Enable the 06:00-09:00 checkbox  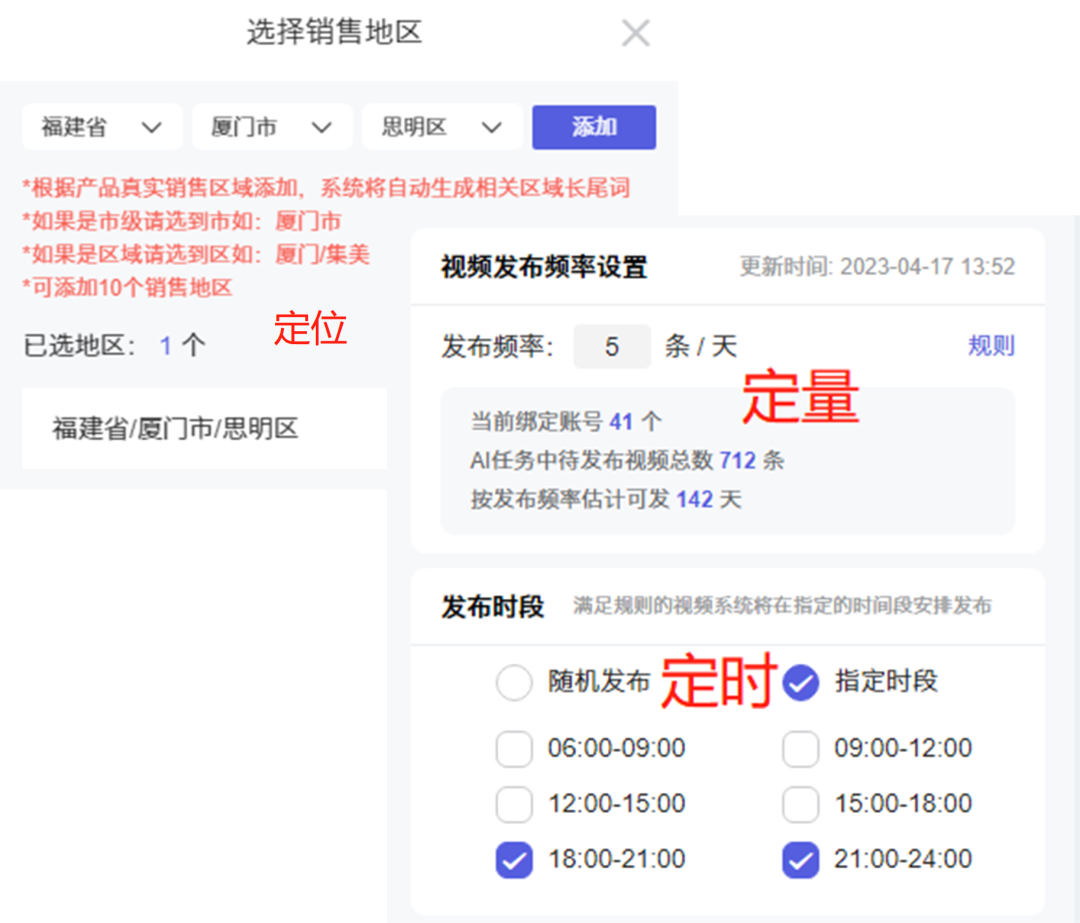click(514, 748)
